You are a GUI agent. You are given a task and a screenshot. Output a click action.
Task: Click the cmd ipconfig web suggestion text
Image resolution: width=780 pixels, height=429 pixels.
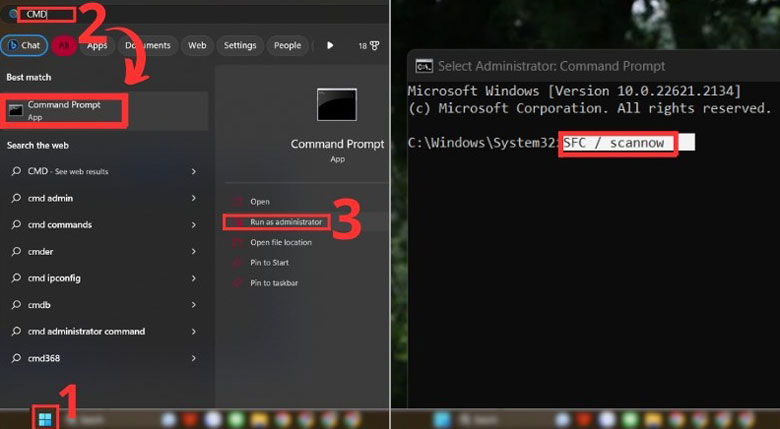click(54, 278)
